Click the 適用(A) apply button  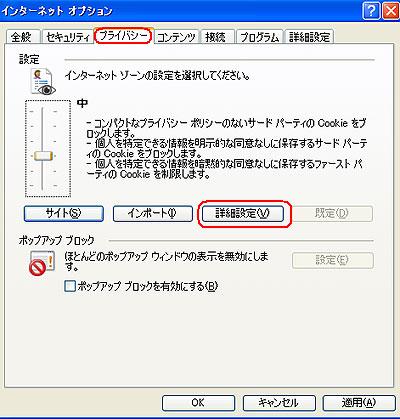click(x=359, y=403)
